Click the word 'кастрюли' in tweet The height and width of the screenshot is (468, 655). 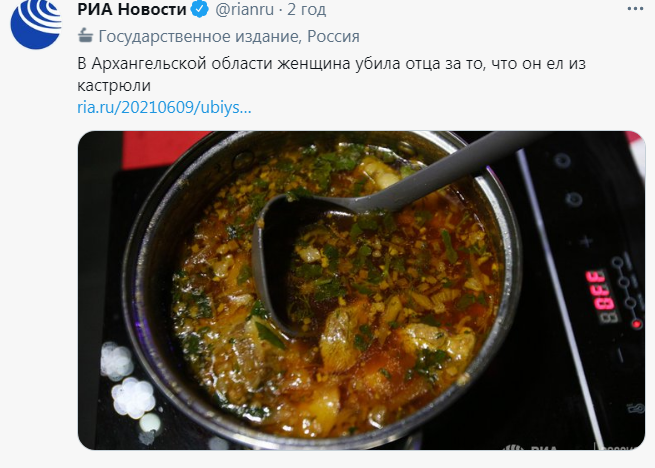point(114,86)
